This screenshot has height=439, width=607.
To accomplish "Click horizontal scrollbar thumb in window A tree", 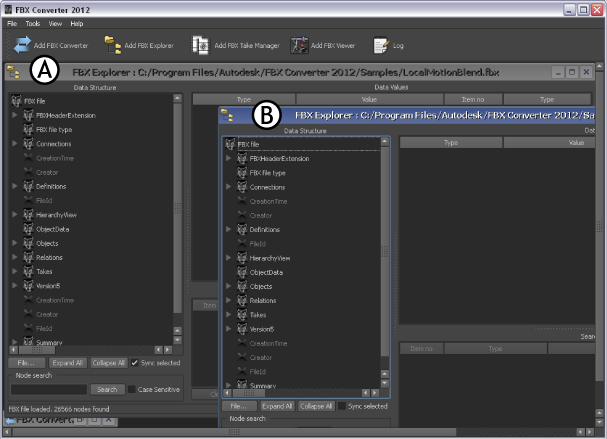I will tap(37, 350).
